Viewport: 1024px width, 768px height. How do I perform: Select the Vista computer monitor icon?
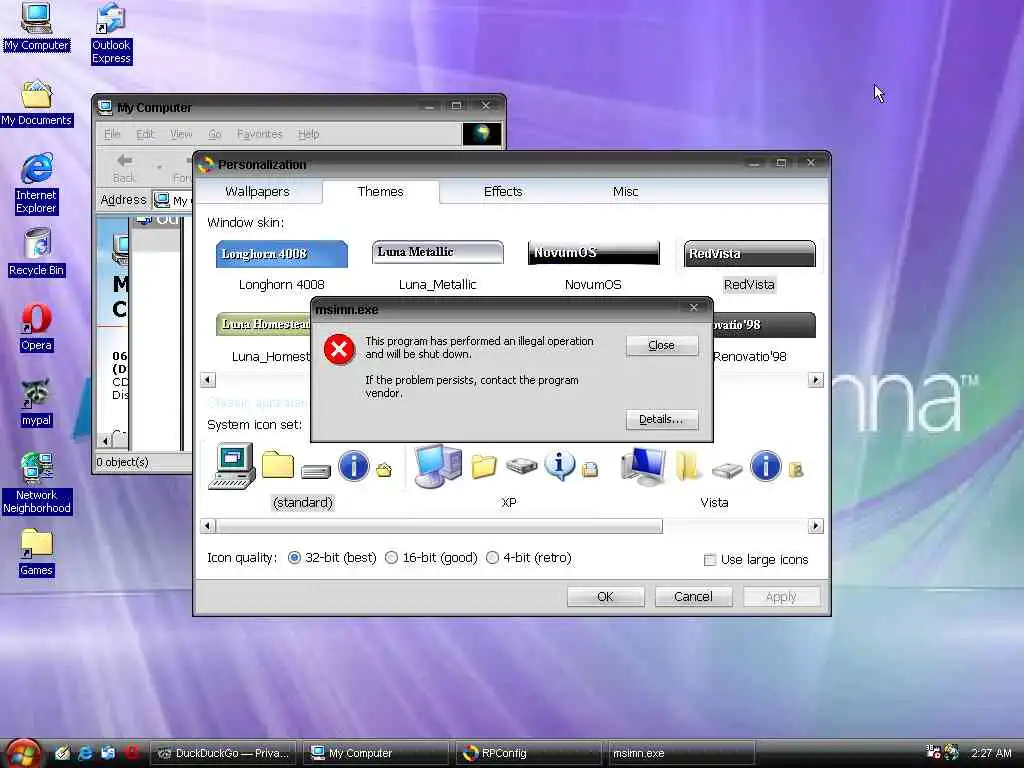643,466
